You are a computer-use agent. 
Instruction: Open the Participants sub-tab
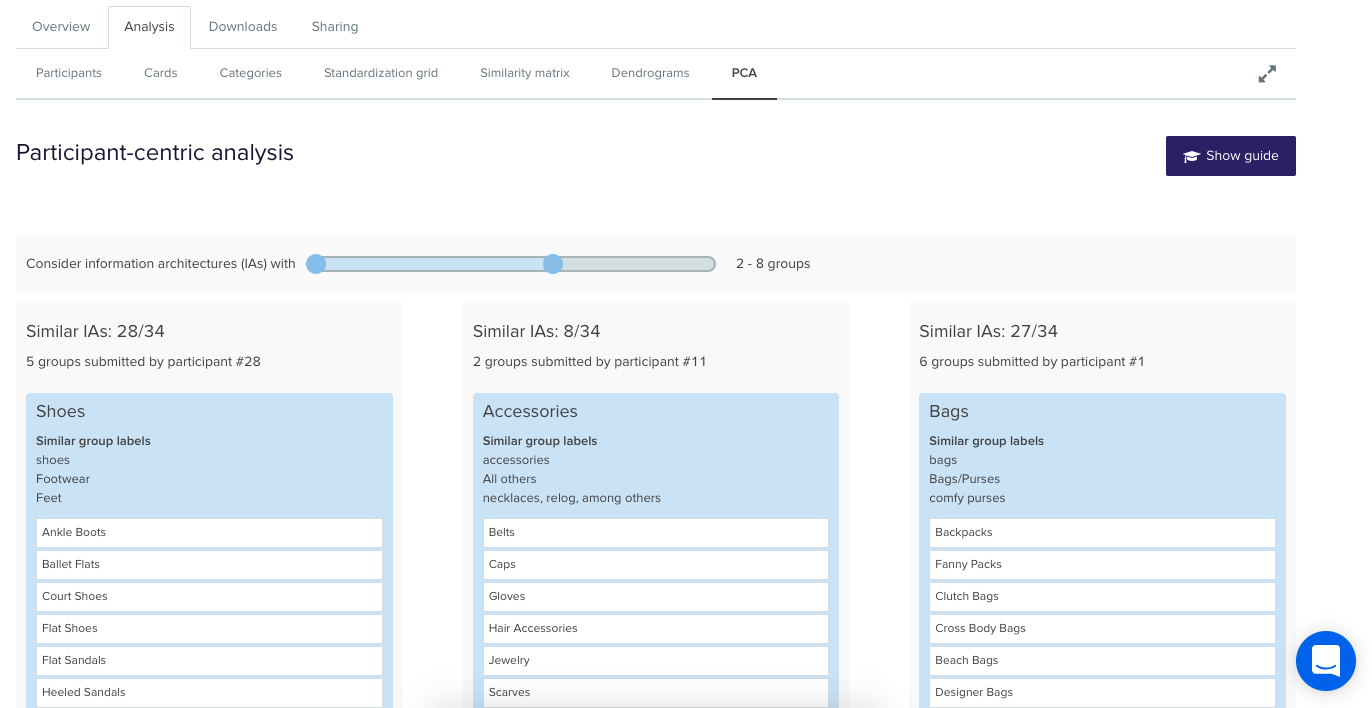click(x=69, y=73)
